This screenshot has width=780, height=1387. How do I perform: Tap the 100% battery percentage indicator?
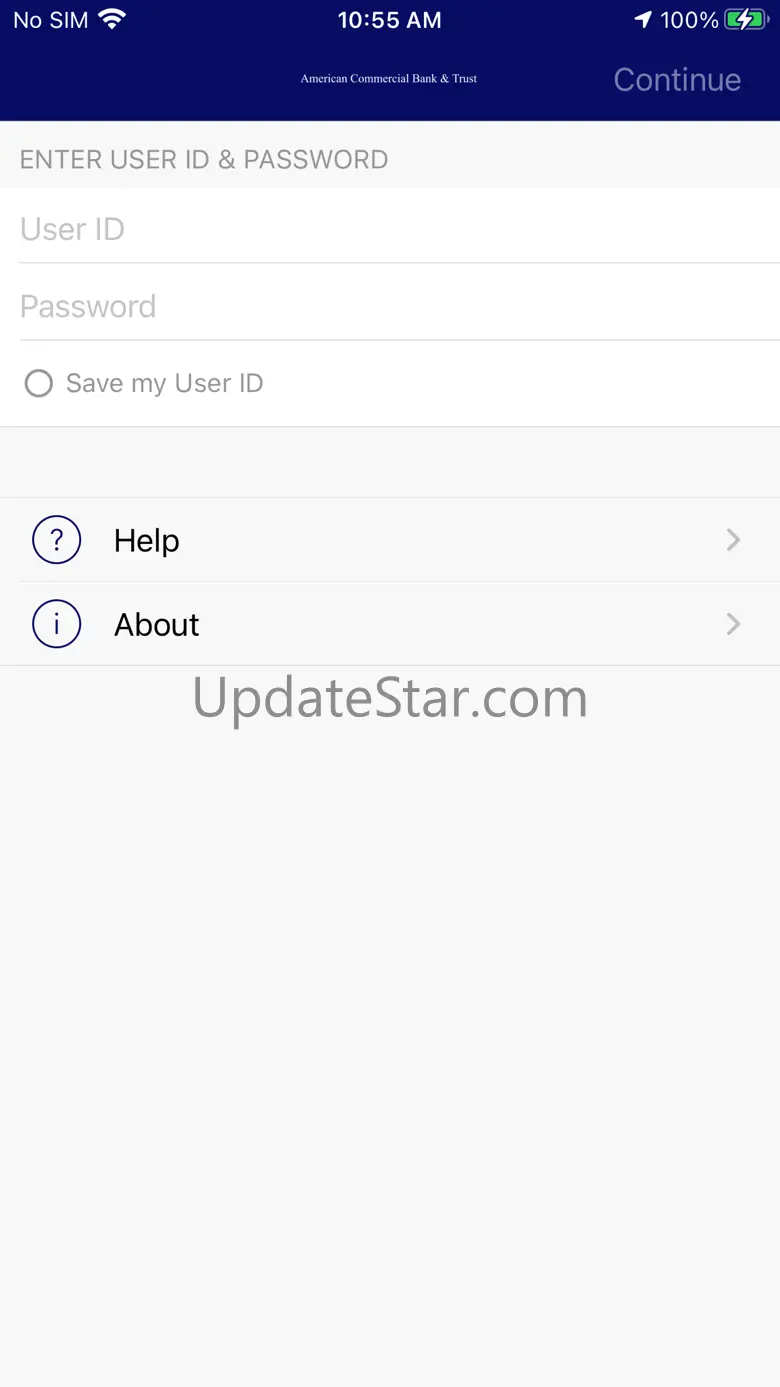pos(689,19)
